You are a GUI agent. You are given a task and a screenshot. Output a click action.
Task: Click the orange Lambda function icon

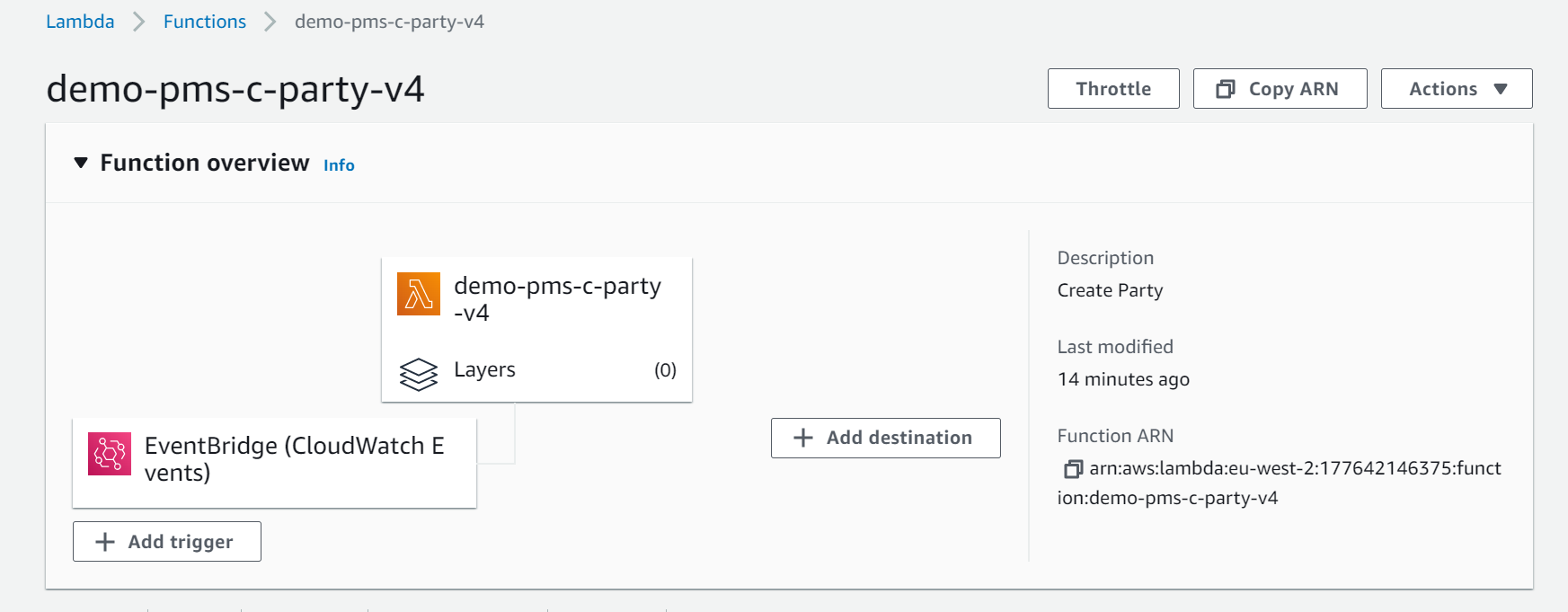[x=418, y=294]
